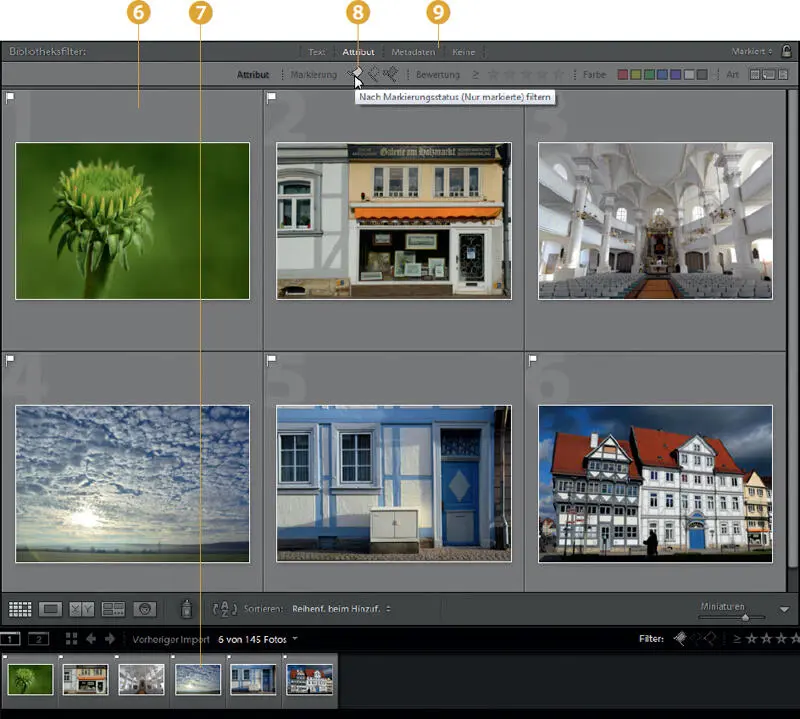The height and width of the screenshot is (719, 800).
Task: Filter by the dark gray no-label swatch
Action: (702, 75)
